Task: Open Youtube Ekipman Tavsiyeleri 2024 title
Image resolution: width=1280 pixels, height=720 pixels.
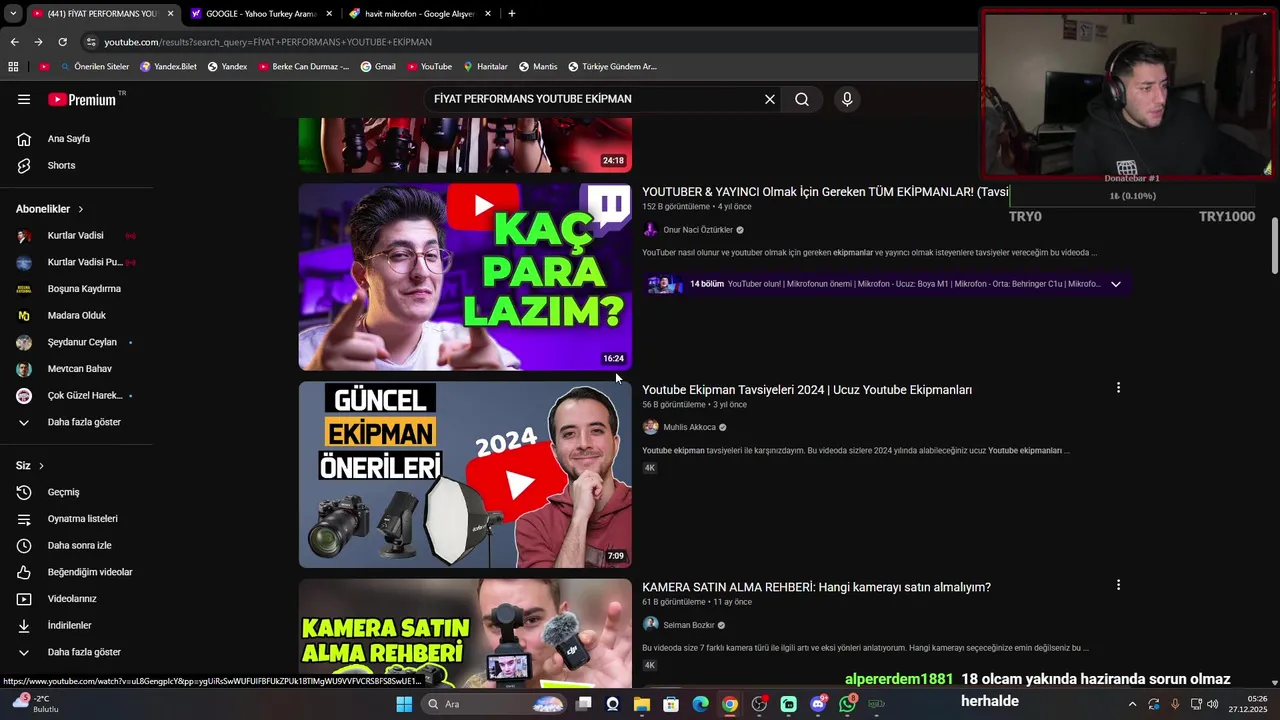Action: coord(807,390)
